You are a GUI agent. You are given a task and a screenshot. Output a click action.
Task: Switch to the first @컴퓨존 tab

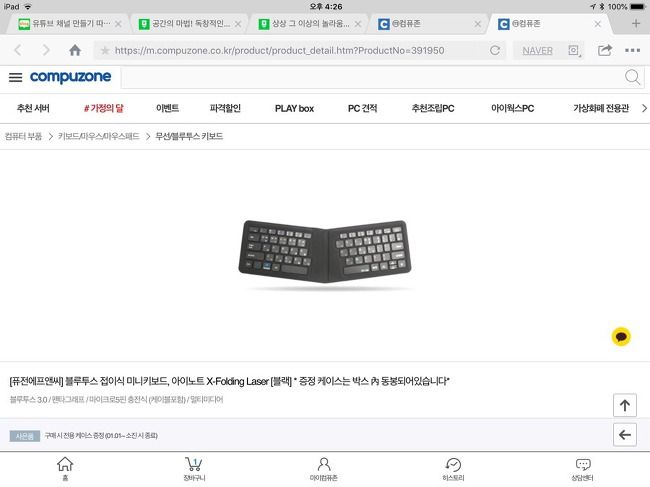pos(428,24)
